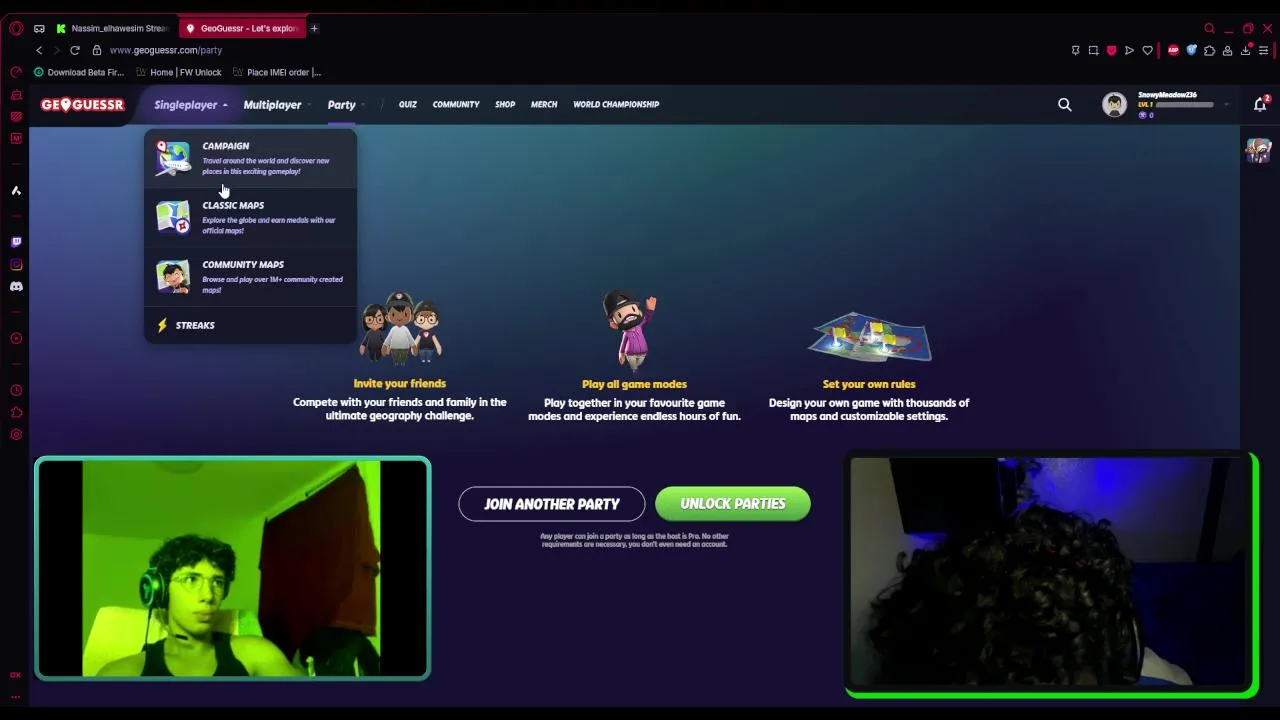Click the site padlock security icon
Image resolution: width=1280 pixels, height=720 pixels.
coord(97,50)
